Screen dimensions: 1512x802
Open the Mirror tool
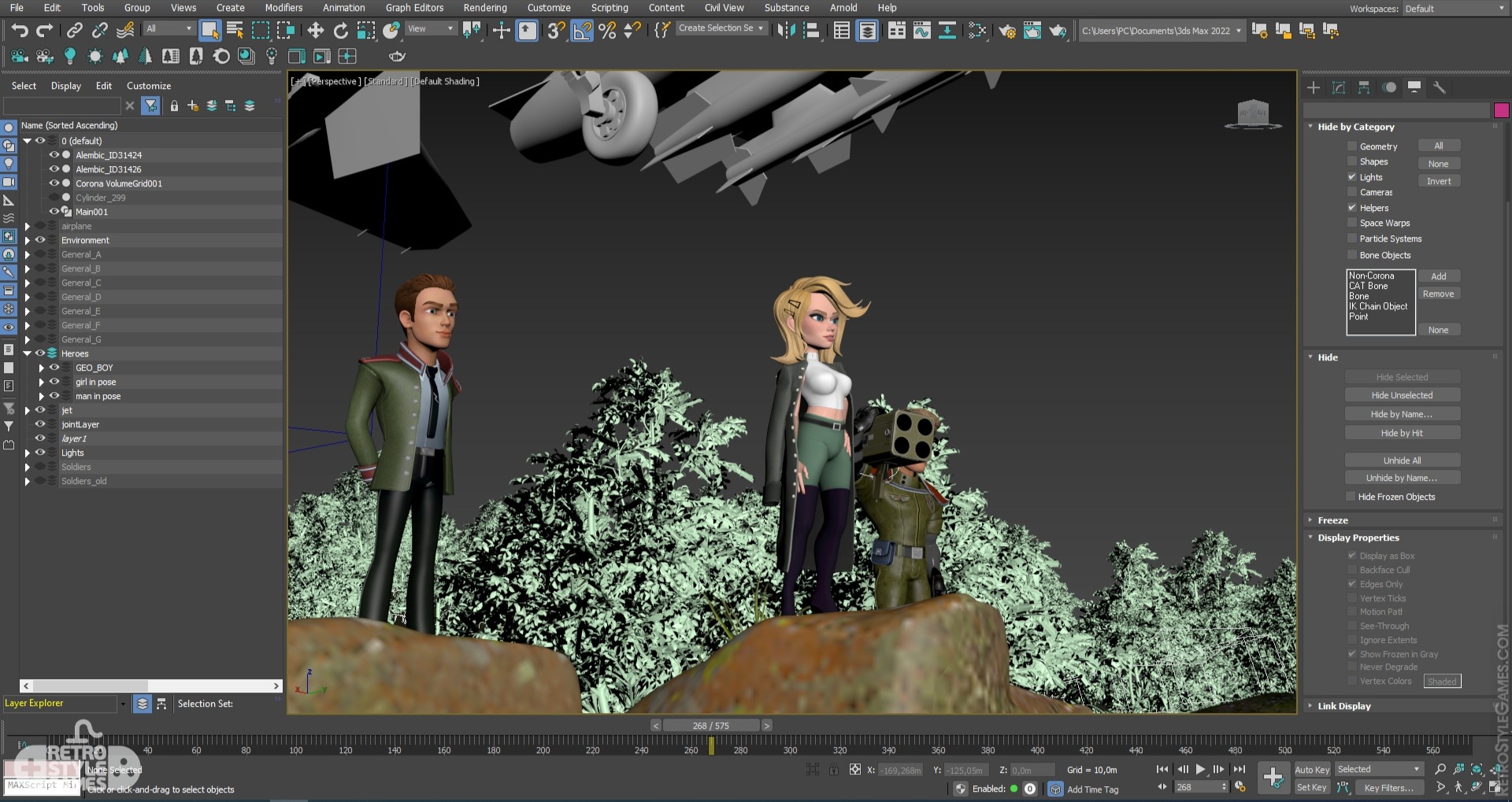pyautogui.click(x=785, y=31)
